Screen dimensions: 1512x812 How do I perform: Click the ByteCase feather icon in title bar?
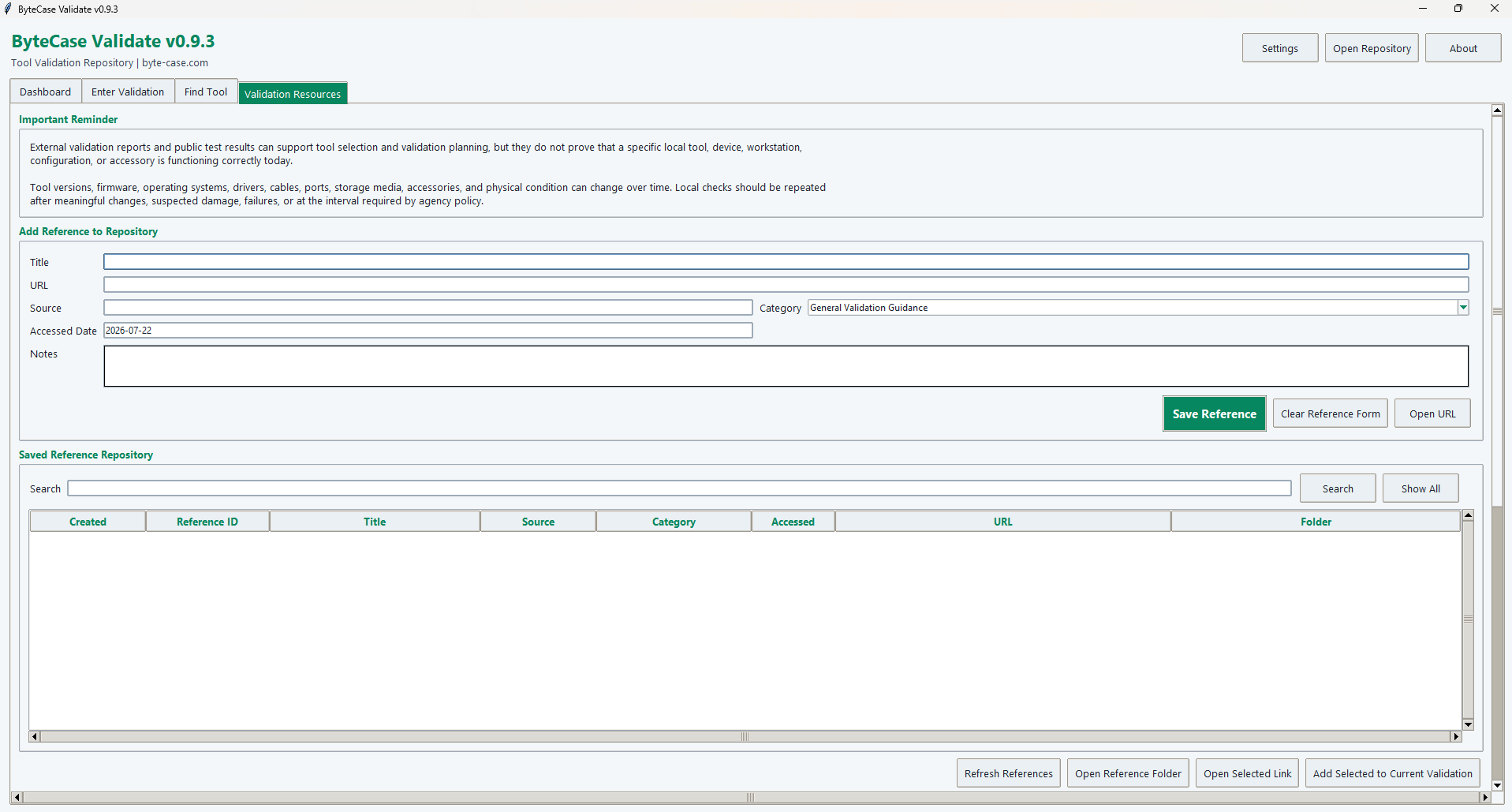[x=8, y=9]
